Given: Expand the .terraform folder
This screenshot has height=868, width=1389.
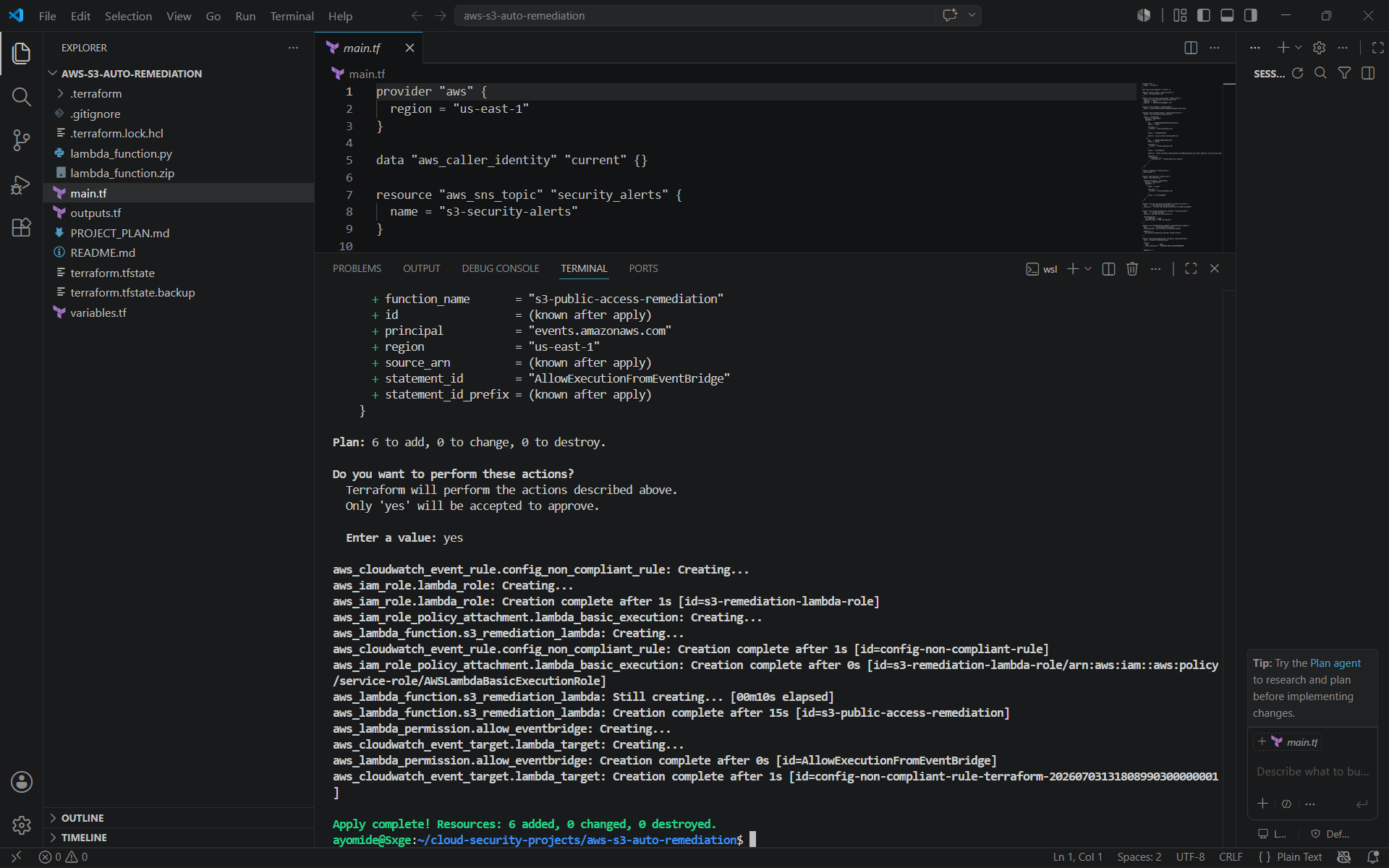Looking at the screenshot, I should pos(61,94).
